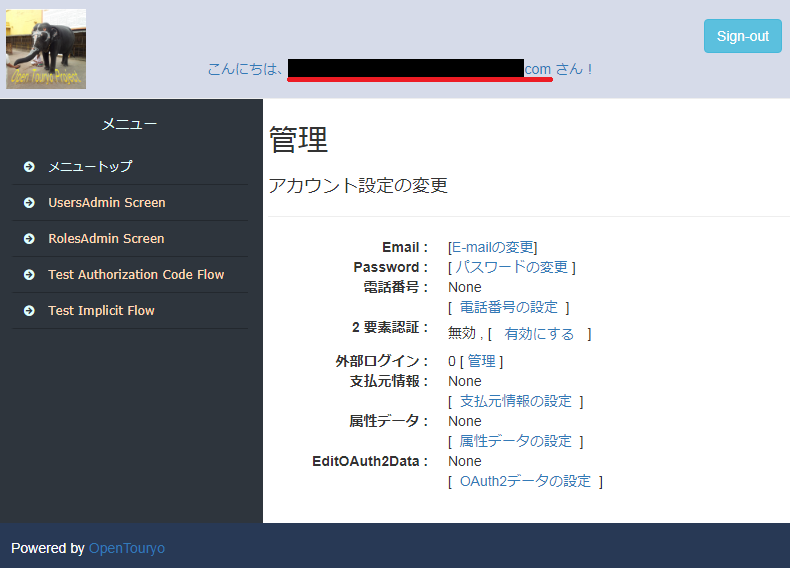Click the arrow icon beside UsersAdmin Screen
Image resolution: width=790 pixels, height=568 pixels.
[30, 203]
